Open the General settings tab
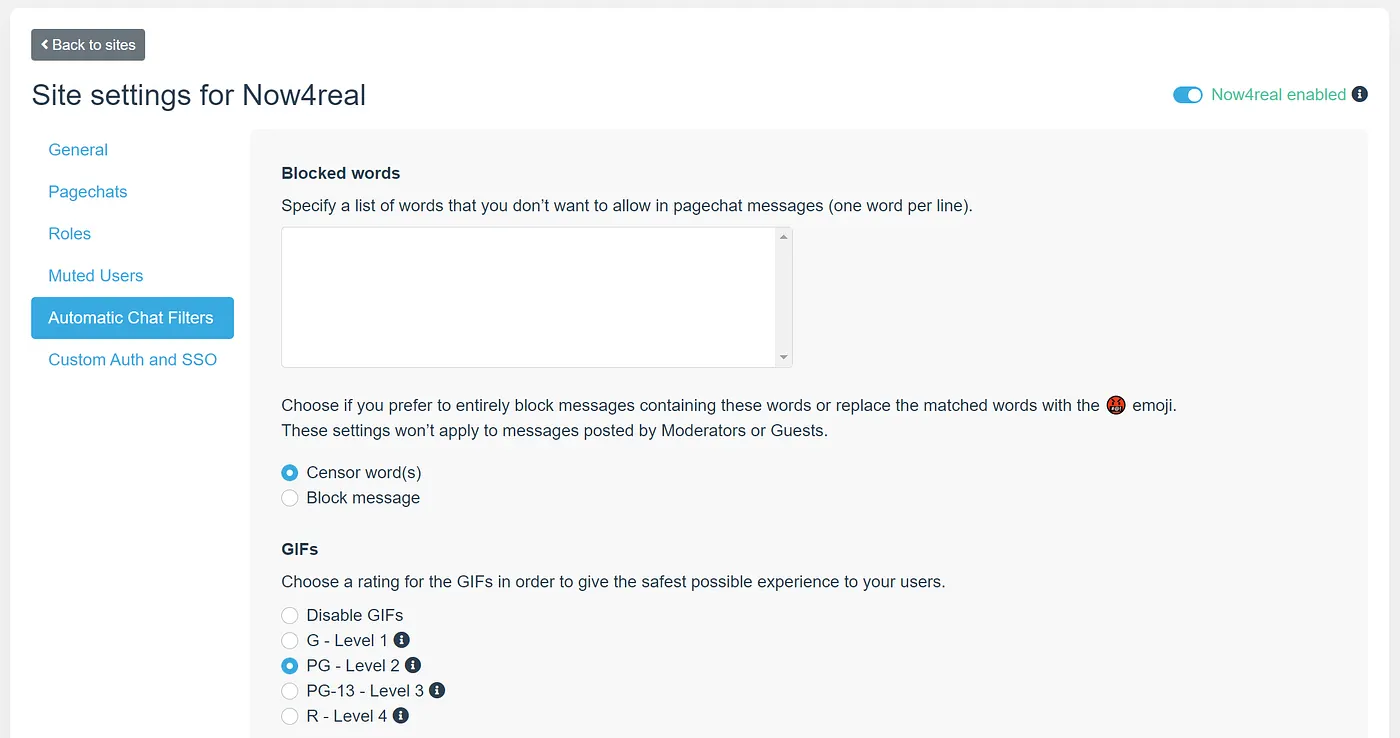 pyautogui.click(x=78, y=150)
